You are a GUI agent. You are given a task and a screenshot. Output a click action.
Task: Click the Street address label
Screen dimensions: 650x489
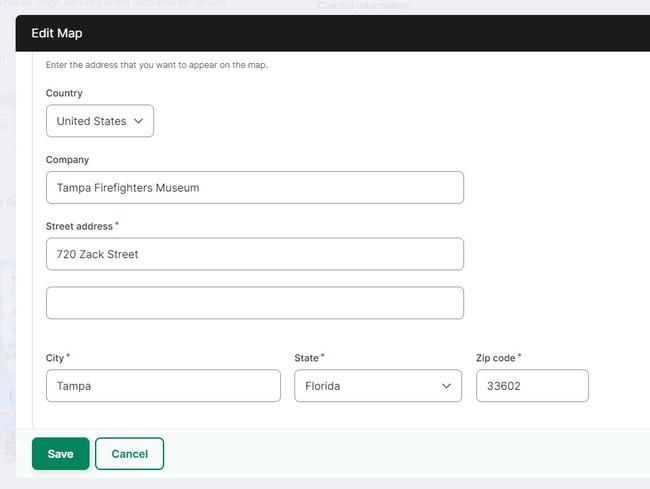(x=79, y=226)
